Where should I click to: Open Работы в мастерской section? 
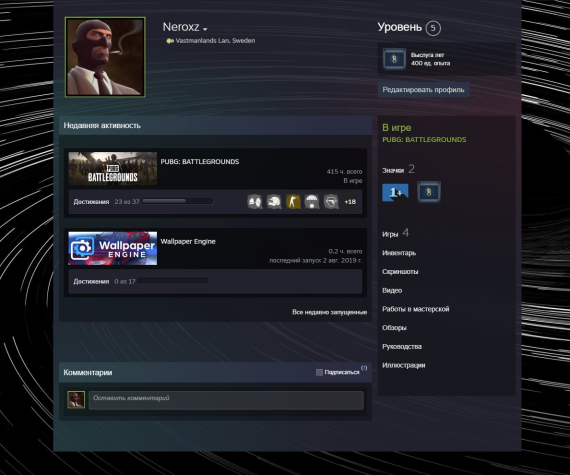[416, 309]
